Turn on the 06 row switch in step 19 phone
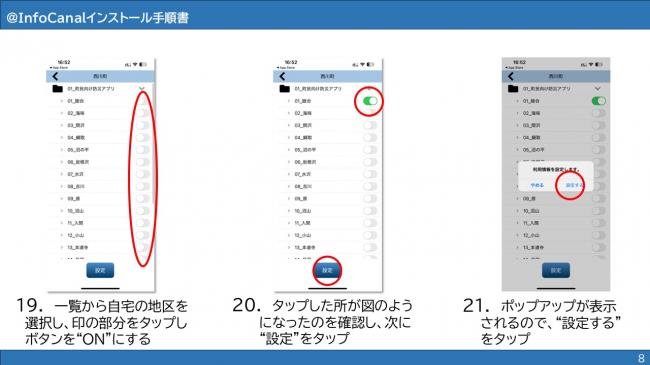The image size is (650, 365). coord(143,162)
